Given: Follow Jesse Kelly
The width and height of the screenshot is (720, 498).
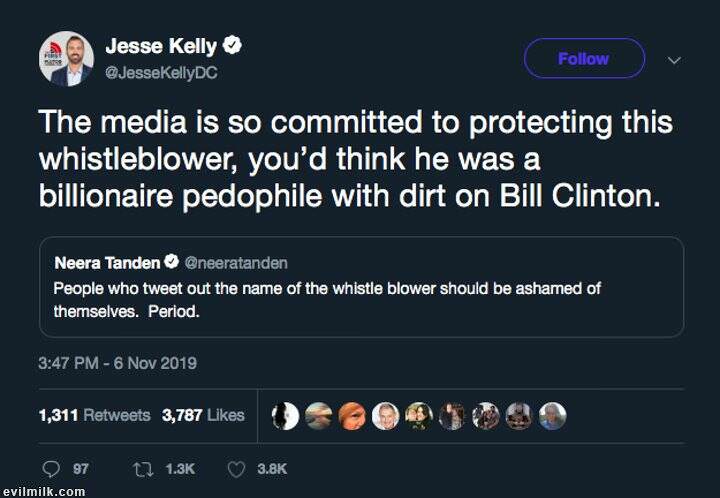Looking at the screenshot, I should (584, 59).
